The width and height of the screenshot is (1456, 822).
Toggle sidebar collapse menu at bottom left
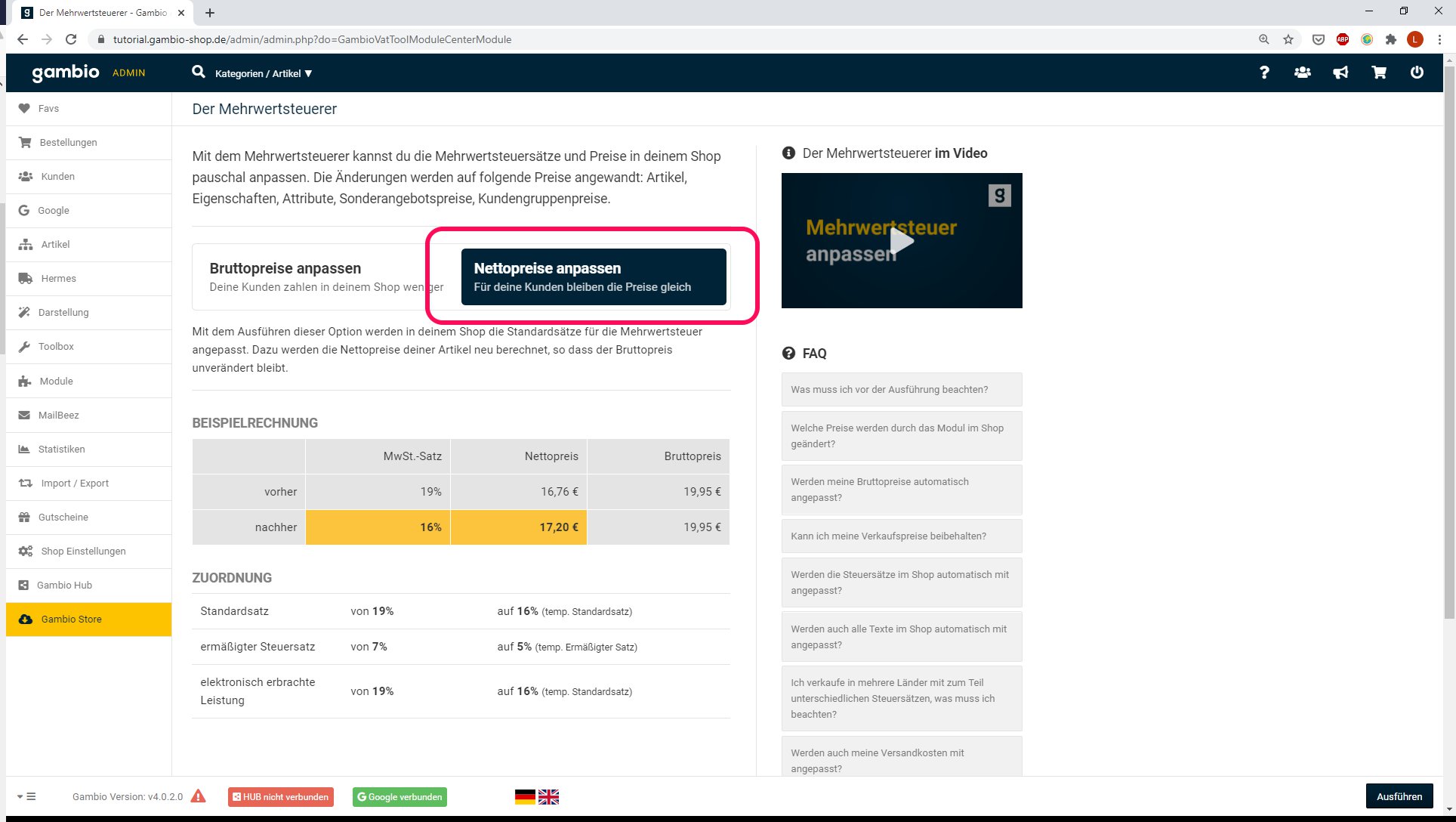(x=26, y=796)
